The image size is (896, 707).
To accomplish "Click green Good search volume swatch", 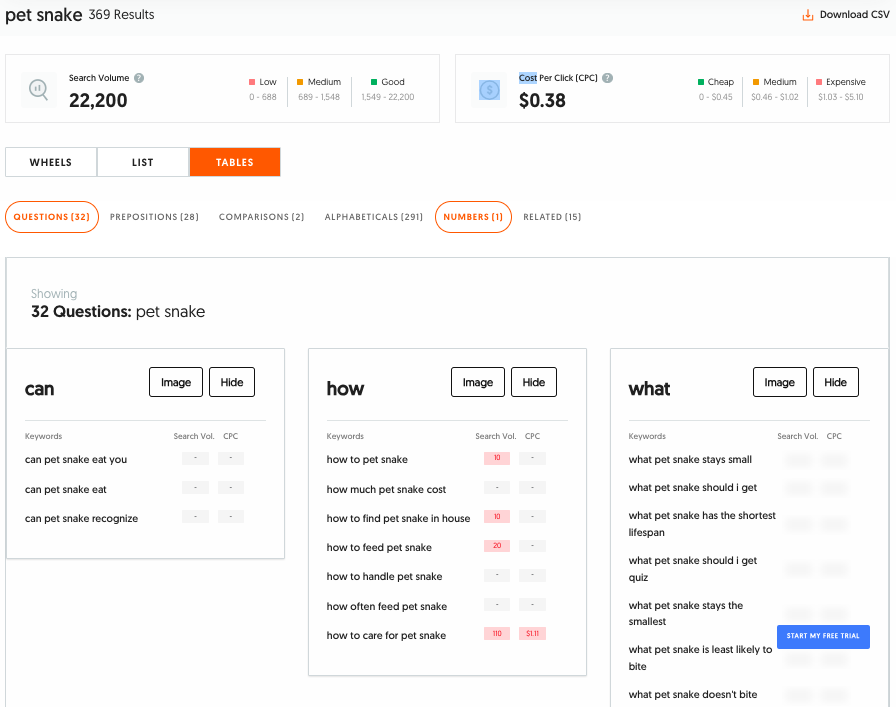I will [373, 82].
